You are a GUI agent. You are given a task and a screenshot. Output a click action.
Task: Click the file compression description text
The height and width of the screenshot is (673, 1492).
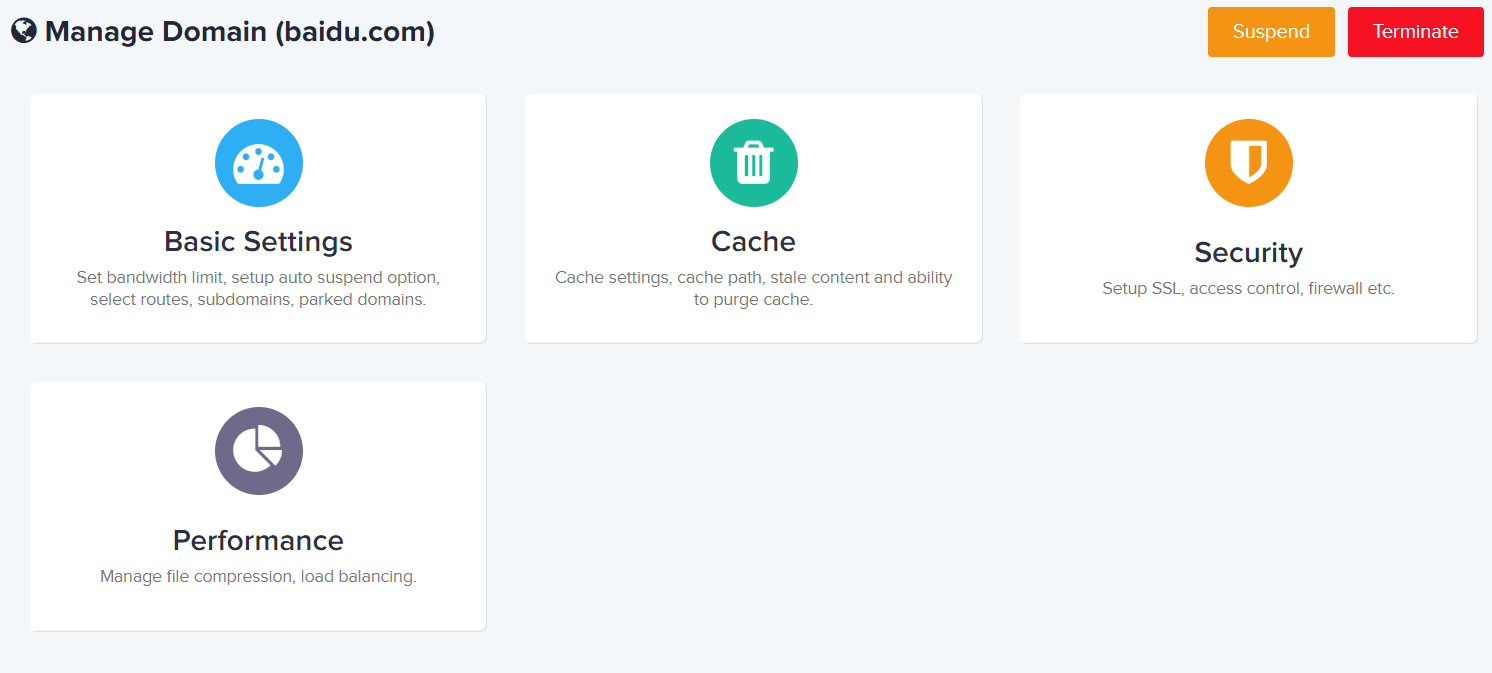pos(258,577)
